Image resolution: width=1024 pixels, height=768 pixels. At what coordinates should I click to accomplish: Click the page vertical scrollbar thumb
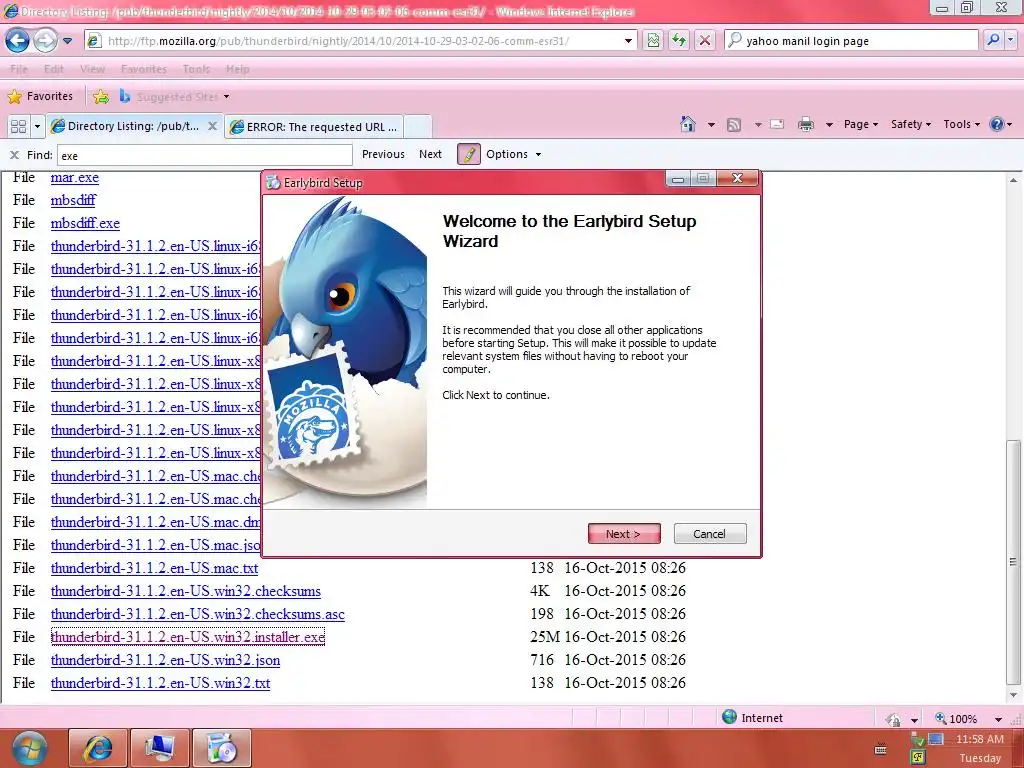click(1013, 560)
